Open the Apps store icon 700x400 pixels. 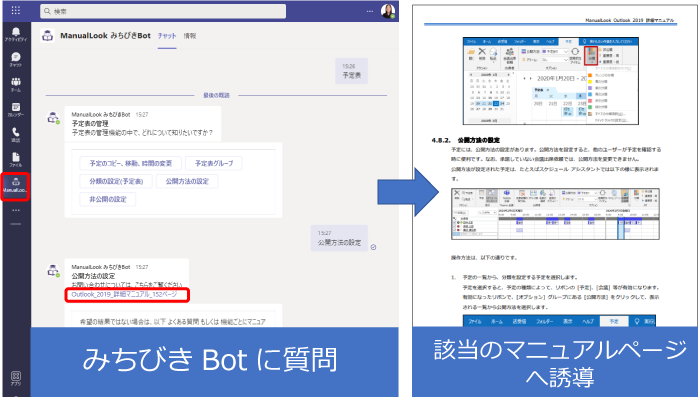pos(16,378)
